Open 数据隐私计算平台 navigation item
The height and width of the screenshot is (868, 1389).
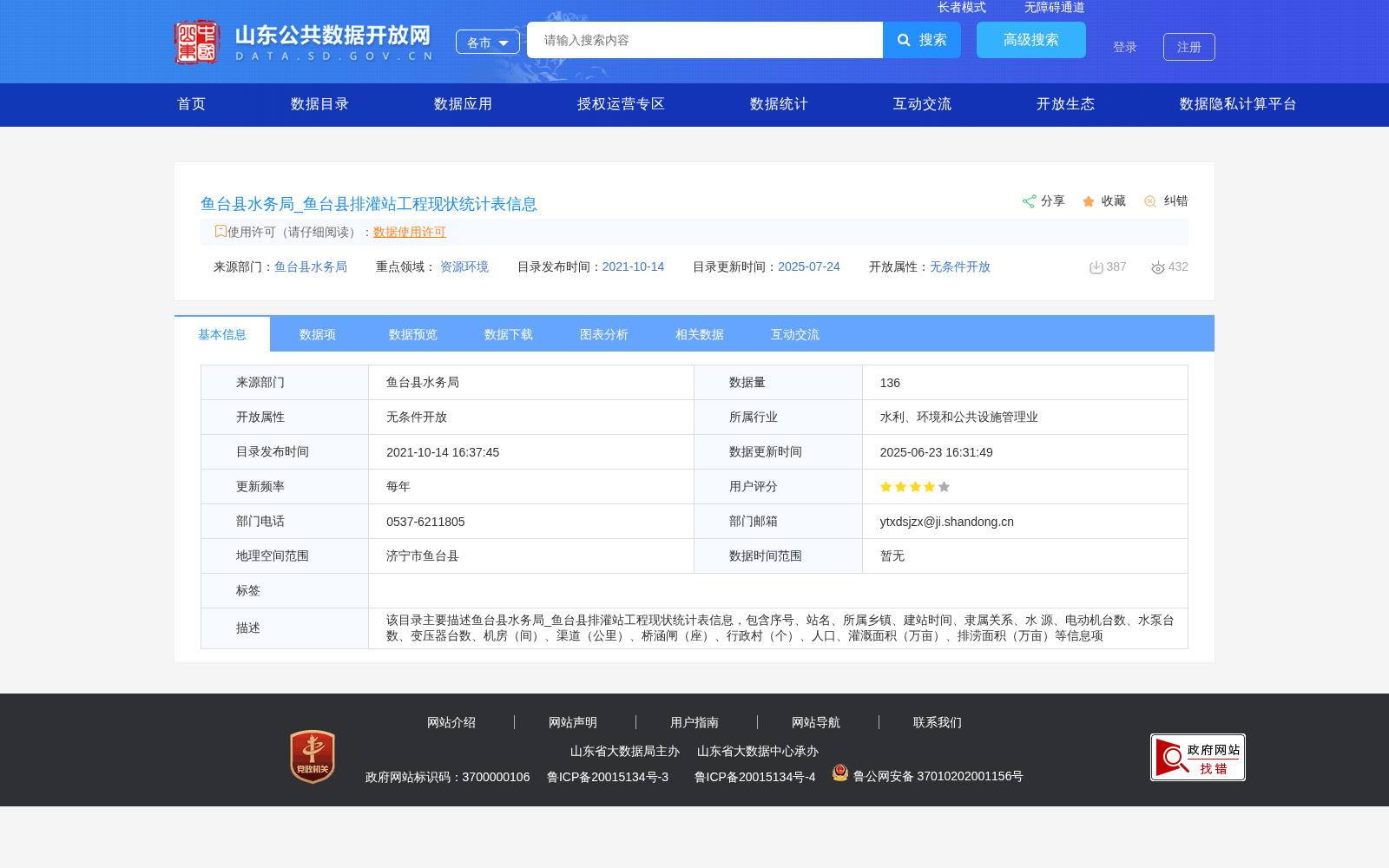point(1238,104)
